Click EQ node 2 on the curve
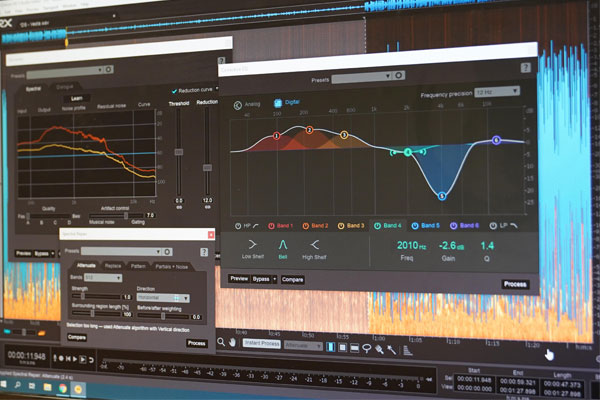 point(310,131)
